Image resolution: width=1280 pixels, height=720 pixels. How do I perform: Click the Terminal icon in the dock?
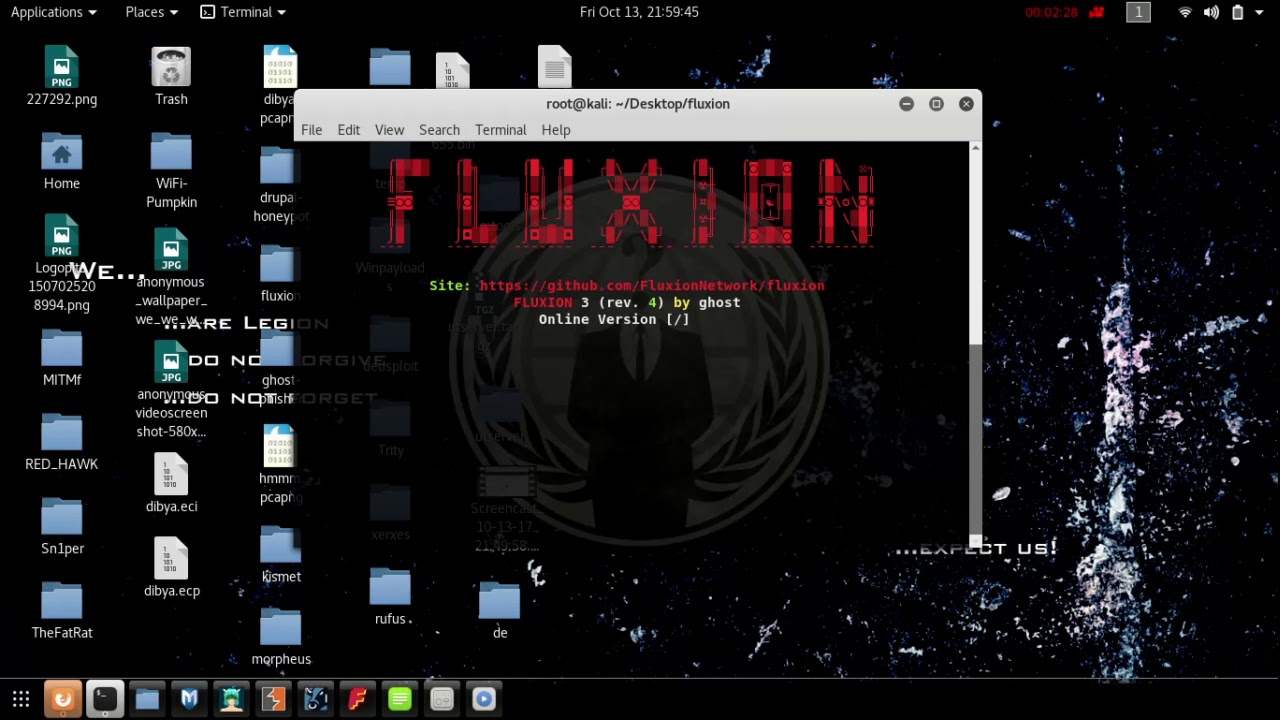105,699
